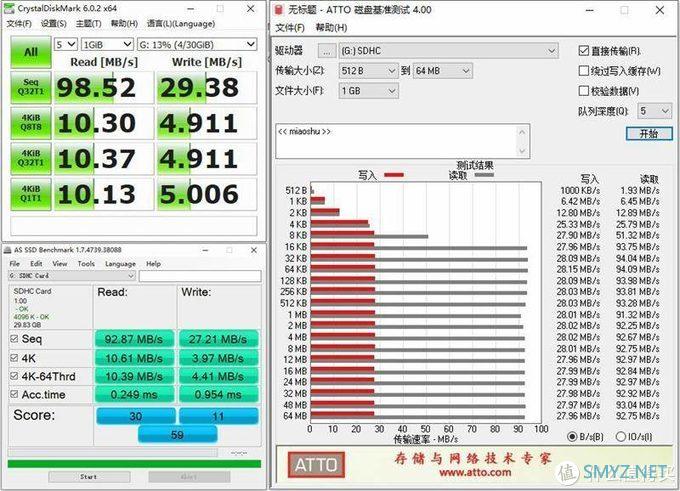Toggle the 4K test checkbox in AS SSD
This screenshot has height=491, width=680.
point(14,358)
